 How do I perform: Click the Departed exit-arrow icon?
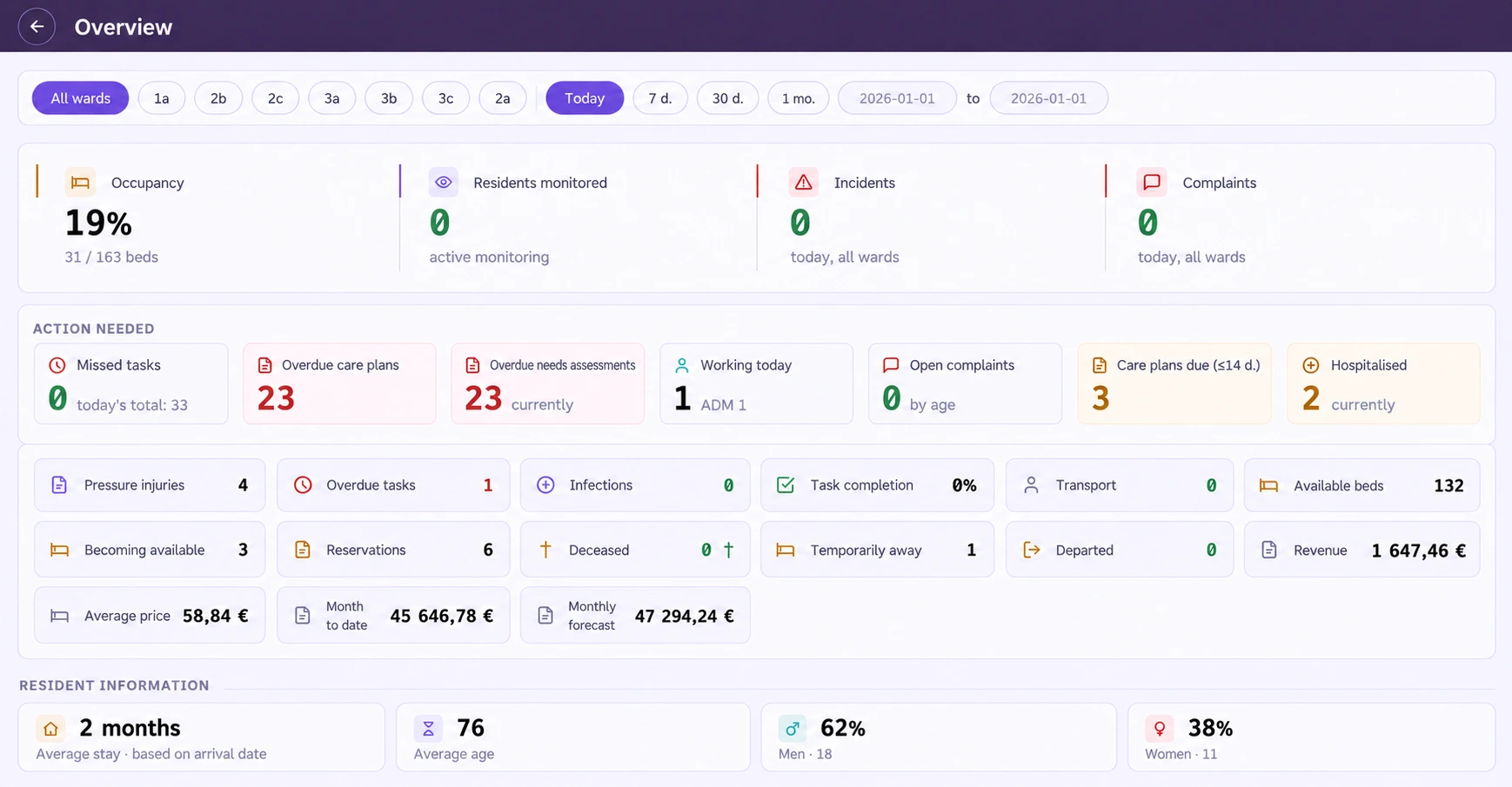1032,550
